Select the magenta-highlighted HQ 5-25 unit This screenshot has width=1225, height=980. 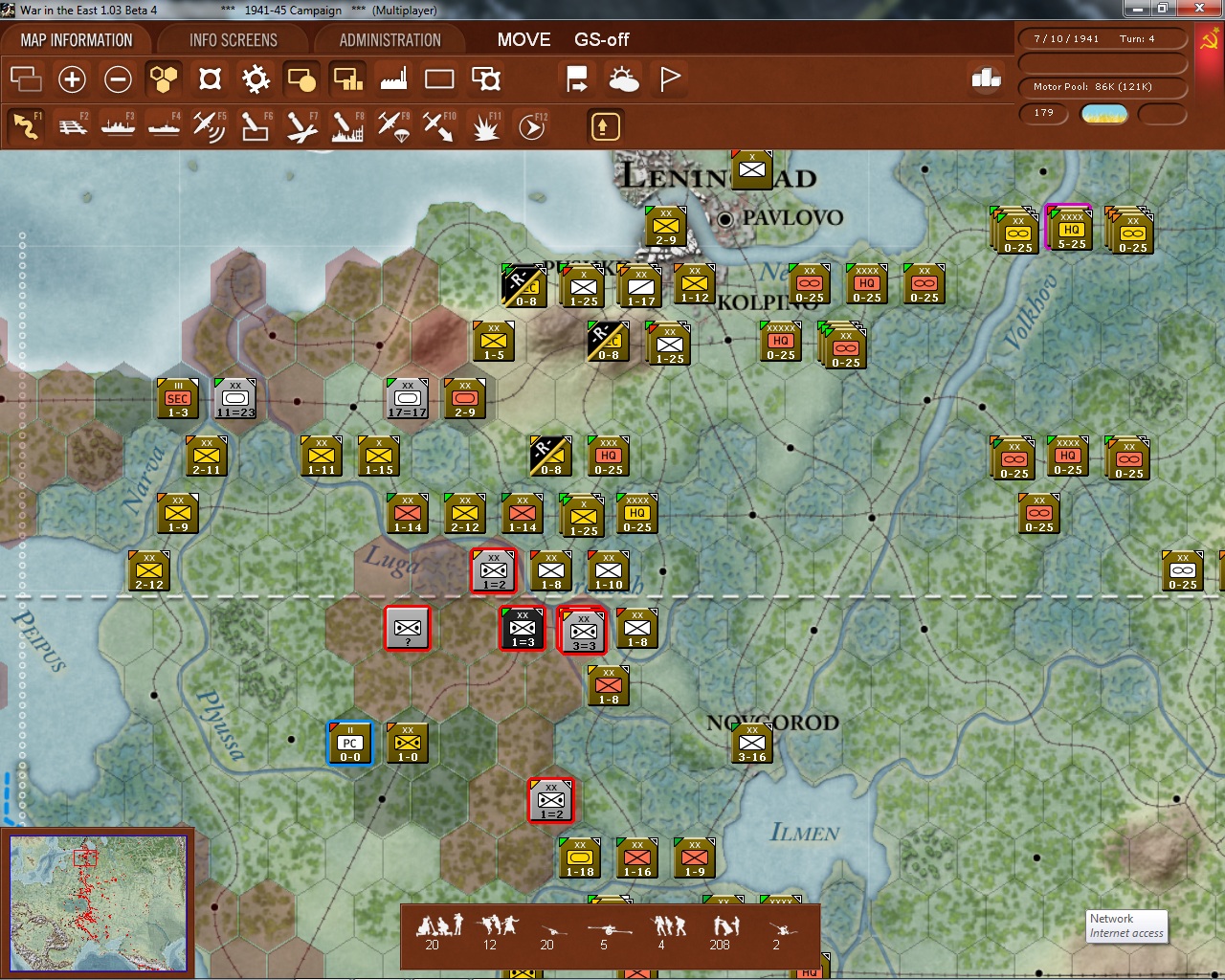coord(1070,229)
